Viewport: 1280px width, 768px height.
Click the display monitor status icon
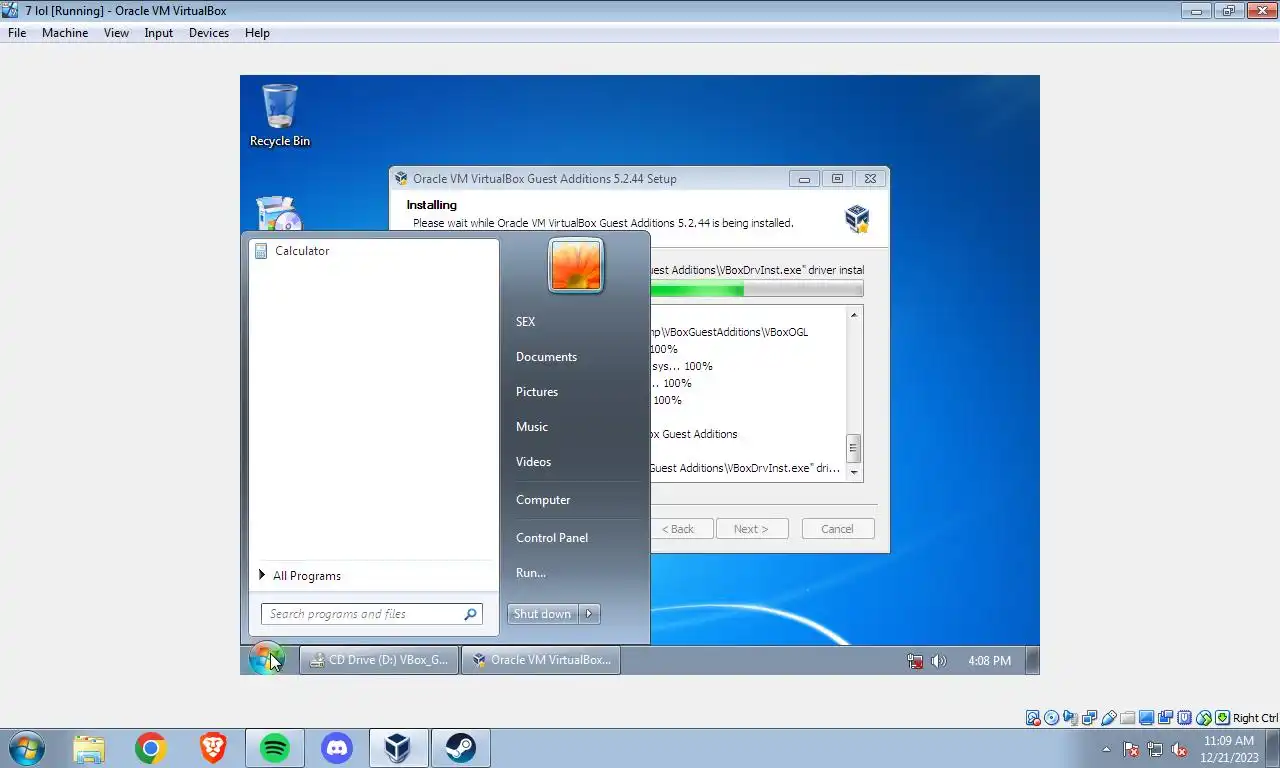(x=1146, y=718)
